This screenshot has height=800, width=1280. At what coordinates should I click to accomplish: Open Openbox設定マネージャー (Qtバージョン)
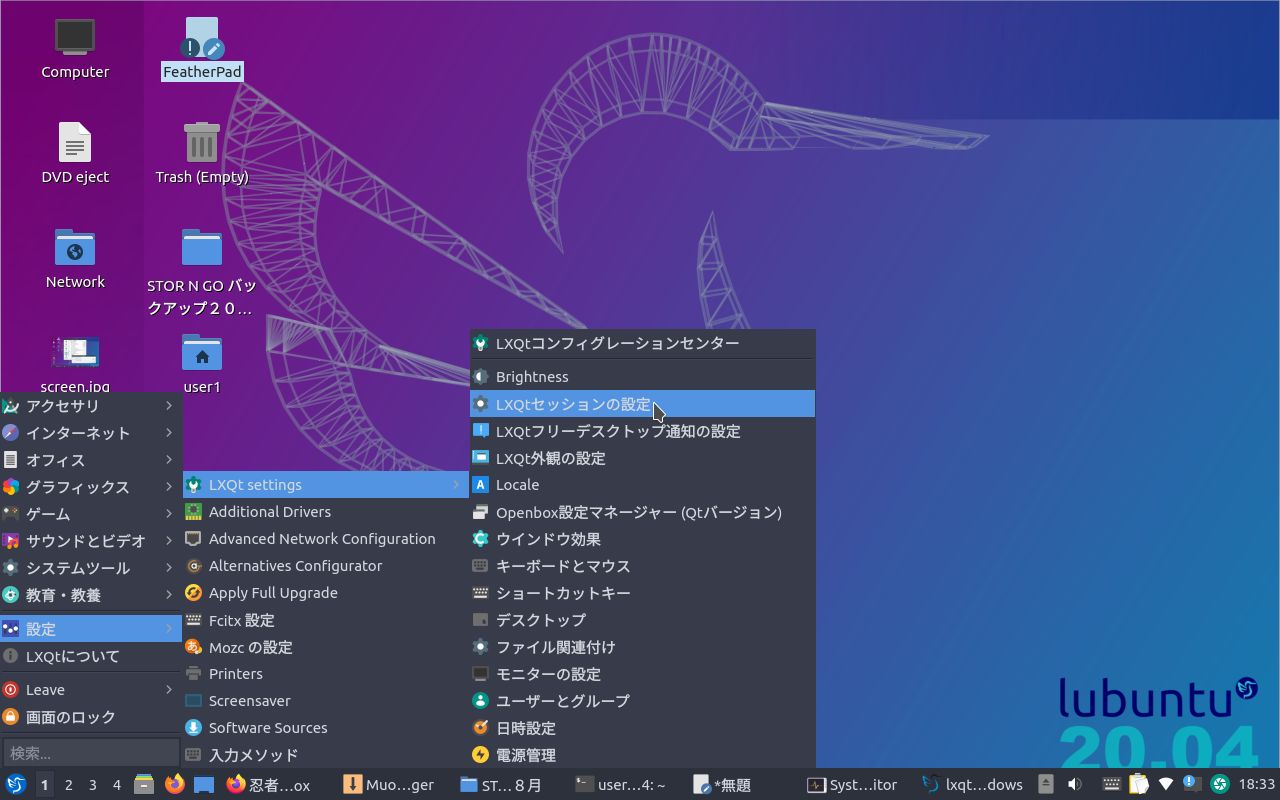click(643, 512)
